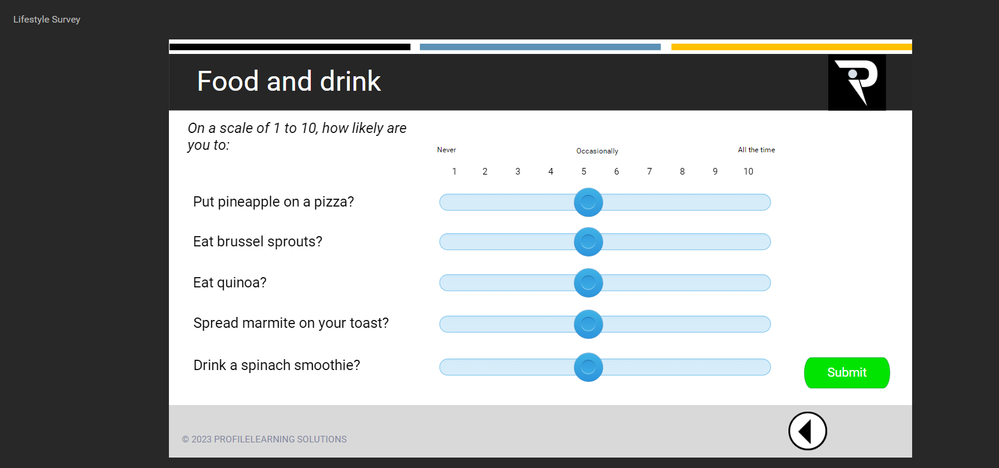Click the black progress bar segment

pos(290,46)
